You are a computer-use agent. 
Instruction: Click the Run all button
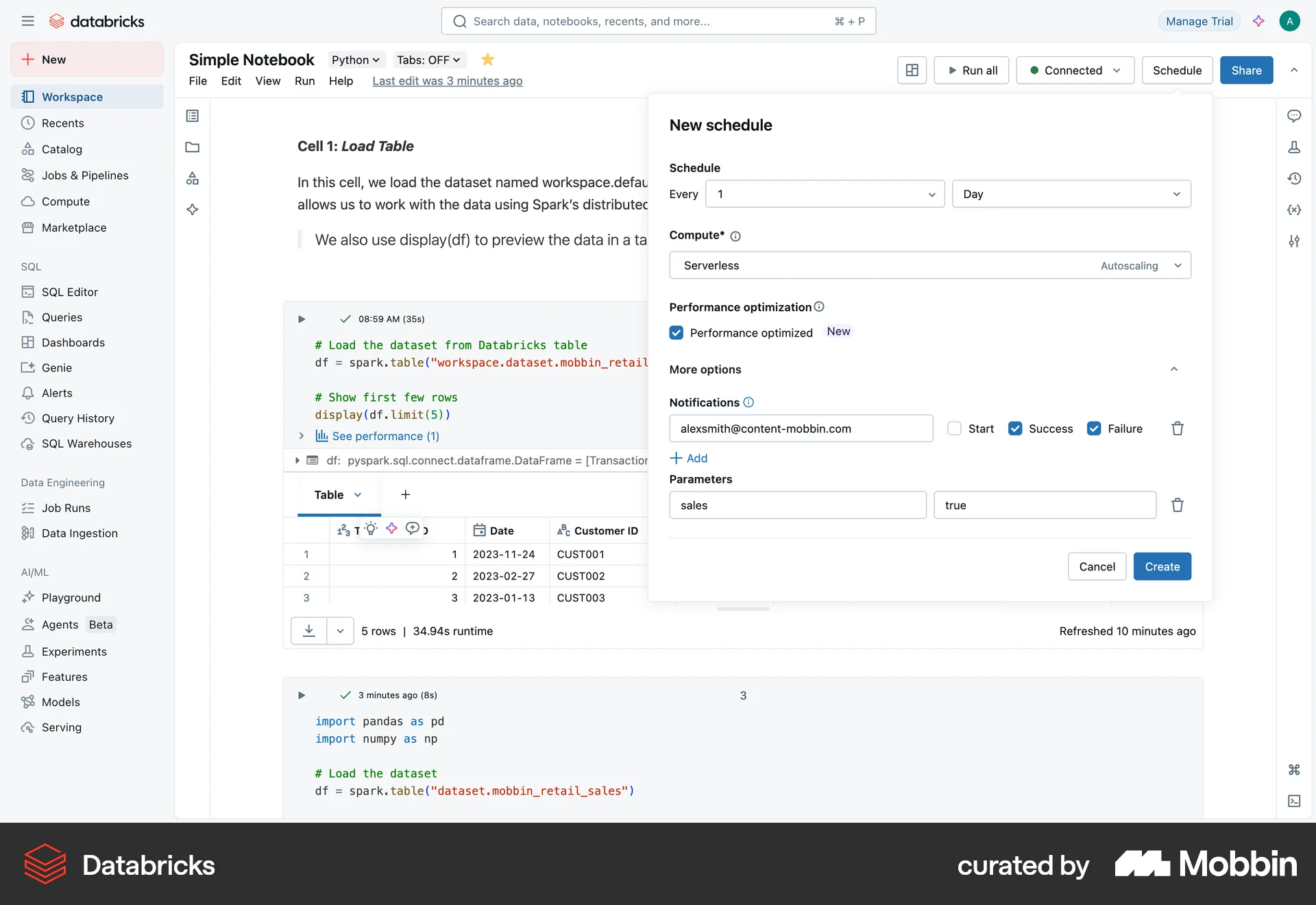(971, 70)
